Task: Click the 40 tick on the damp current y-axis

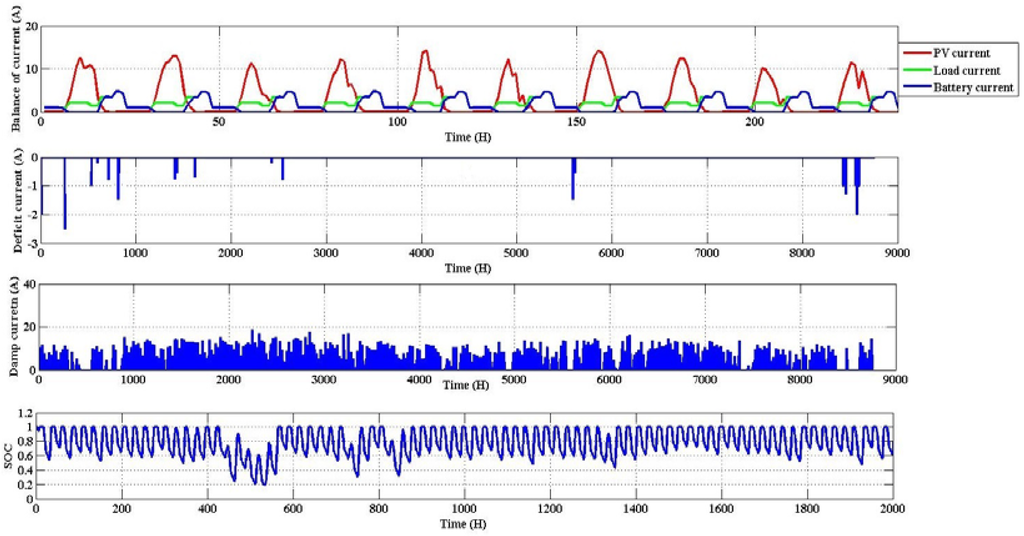Action: coord(27,285)
